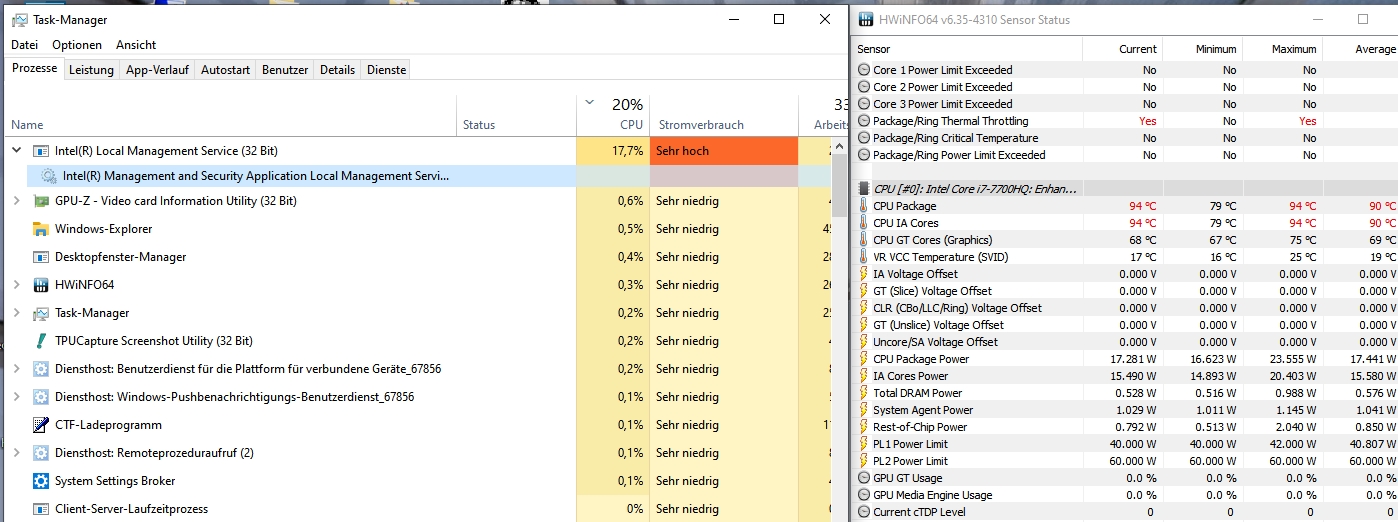Open the Datei menu
The image size is (1398, 522).
tap(25, 45)
